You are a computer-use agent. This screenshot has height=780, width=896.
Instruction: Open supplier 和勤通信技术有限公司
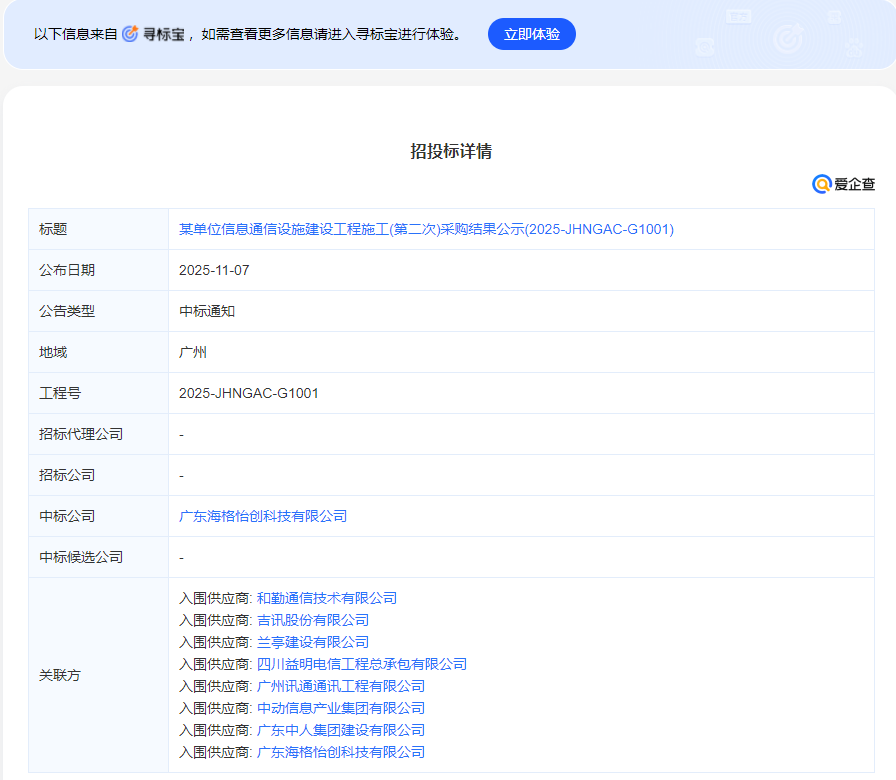(x=327, y=598)
